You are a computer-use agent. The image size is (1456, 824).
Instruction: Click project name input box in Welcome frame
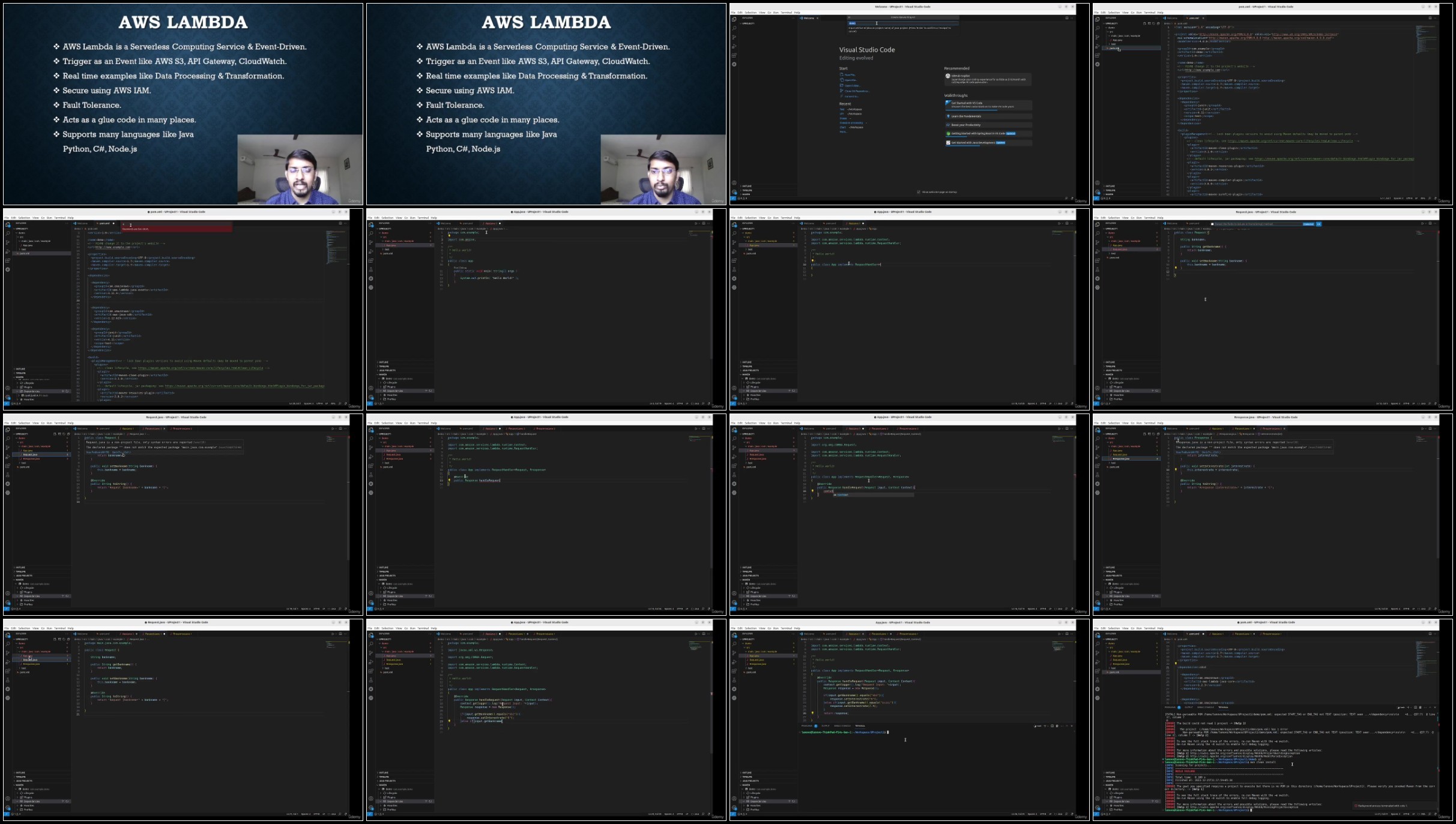click(903, 23)
